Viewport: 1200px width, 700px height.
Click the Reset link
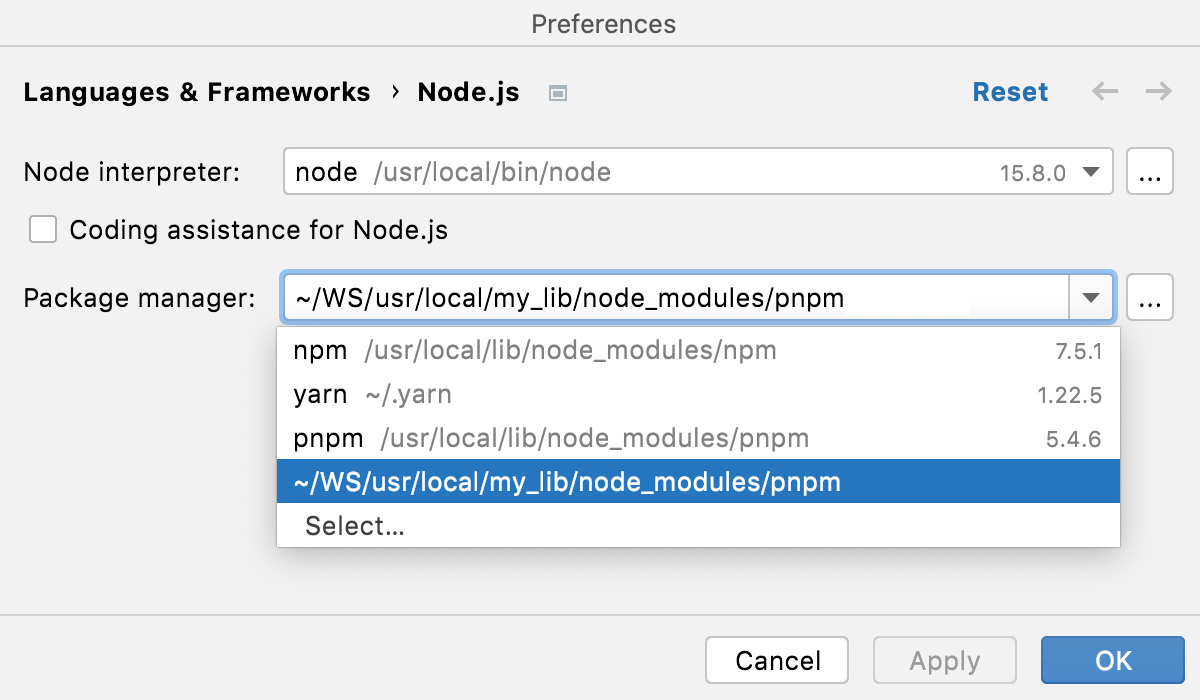click(1010, 92)
